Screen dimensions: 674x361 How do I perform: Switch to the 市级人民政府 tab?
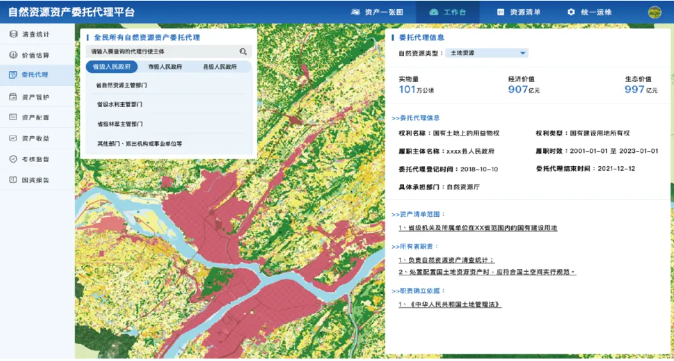165,67
